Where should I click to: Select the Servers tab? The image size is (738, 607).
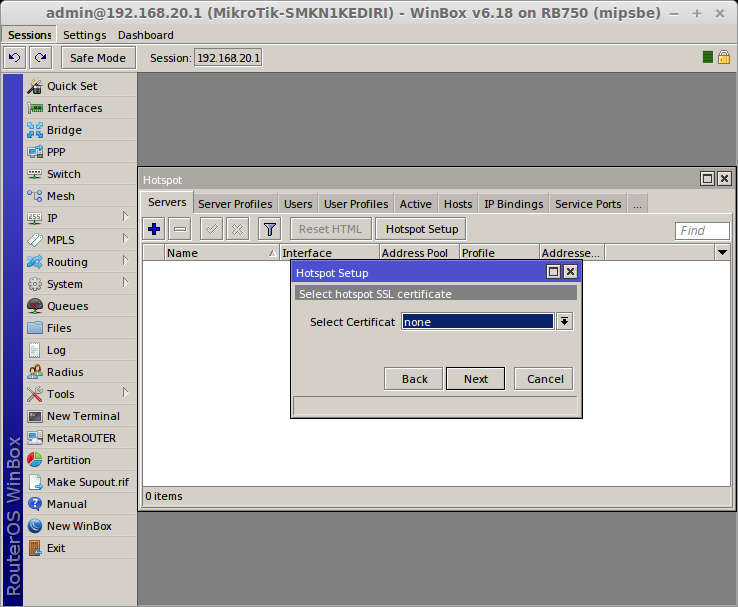167,202
